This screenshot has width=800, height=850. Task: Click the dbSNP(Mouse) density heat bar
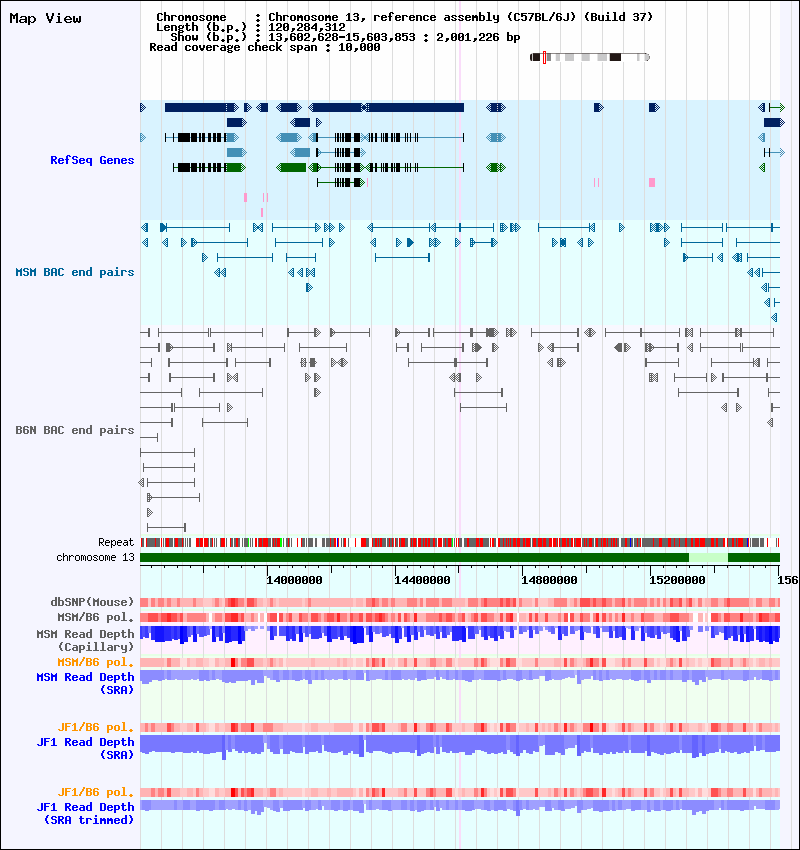coord(460,602)
